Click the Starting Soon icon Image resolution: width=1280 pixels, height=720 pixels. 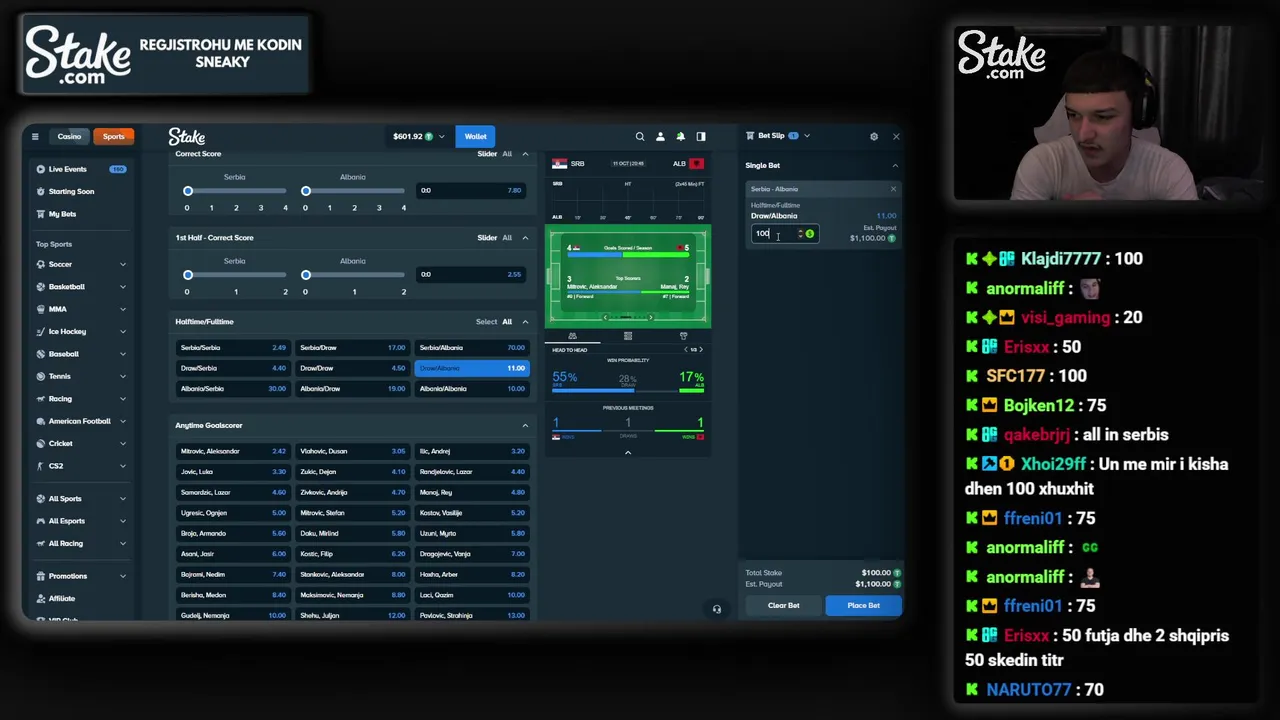point(41,191)
